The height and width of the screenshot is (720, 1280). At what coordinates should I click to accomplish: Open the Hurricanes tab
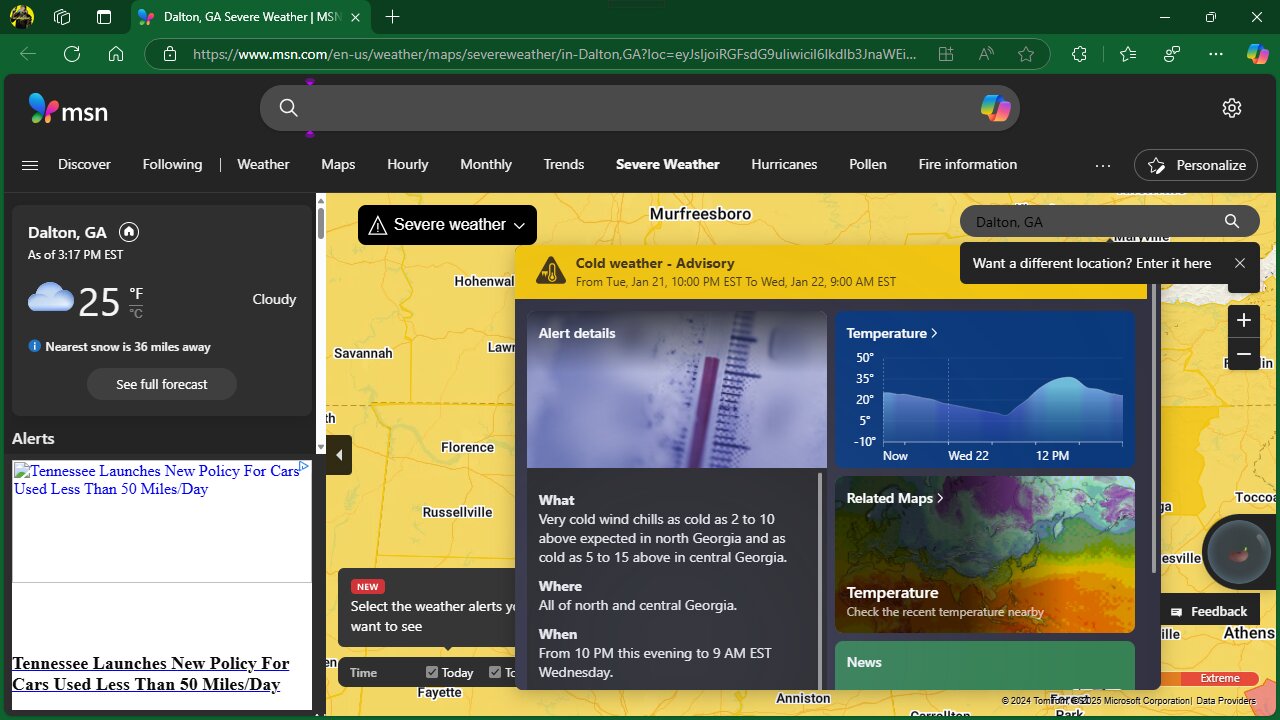coord(784,165)
